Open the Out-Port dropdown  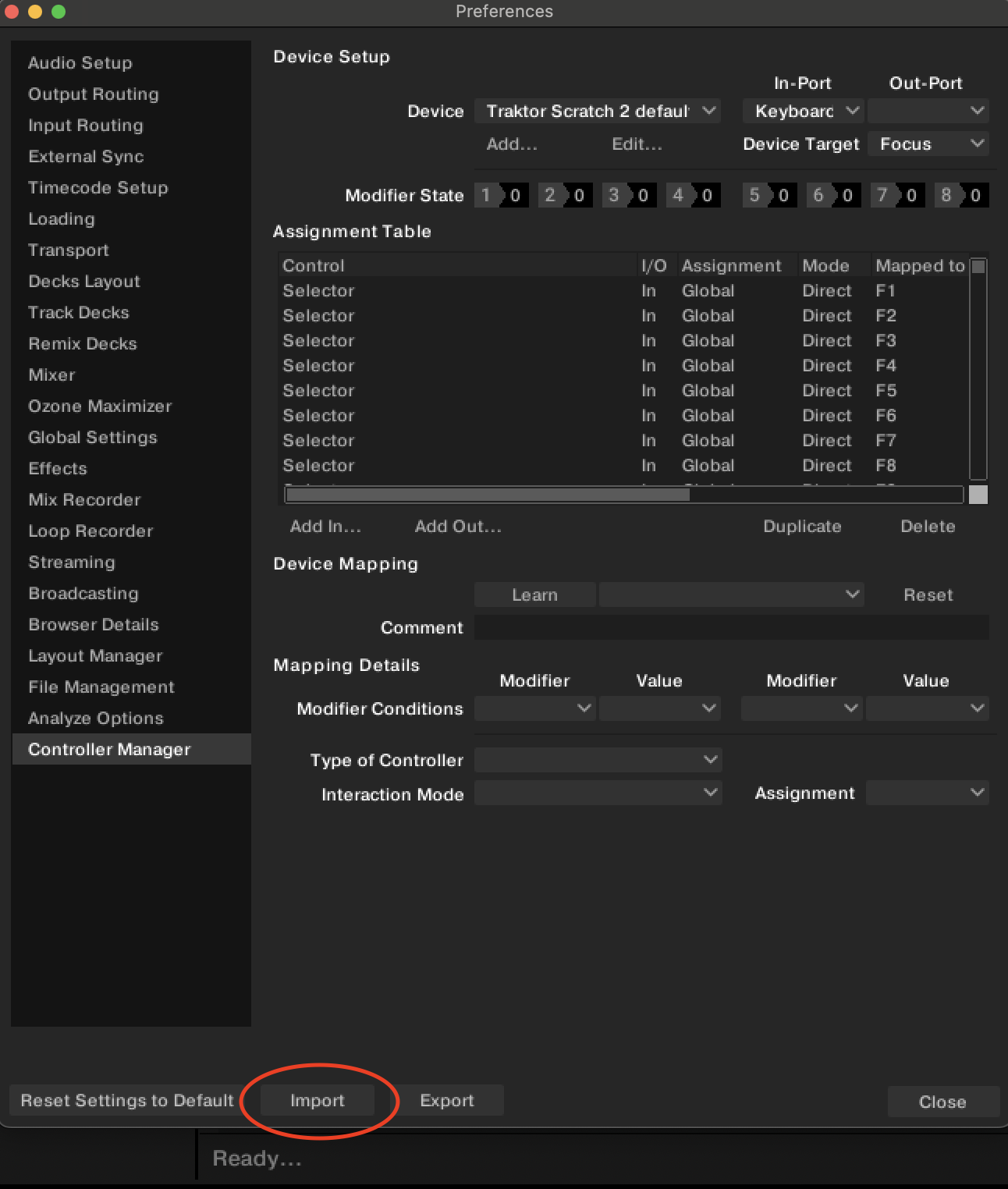coord(928,111)
